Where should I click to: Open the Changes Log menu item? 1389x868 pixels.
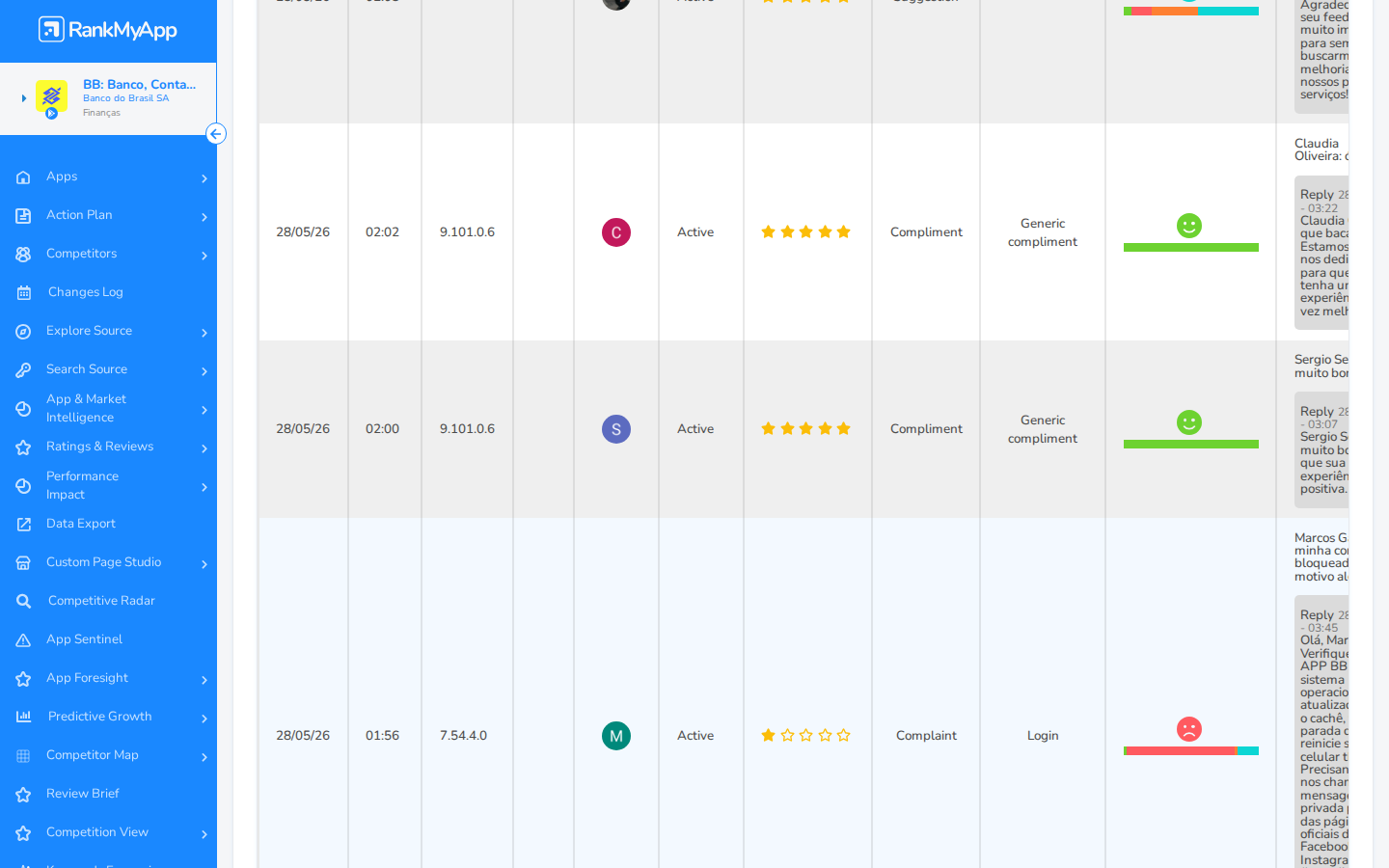(x=86, y=292)
